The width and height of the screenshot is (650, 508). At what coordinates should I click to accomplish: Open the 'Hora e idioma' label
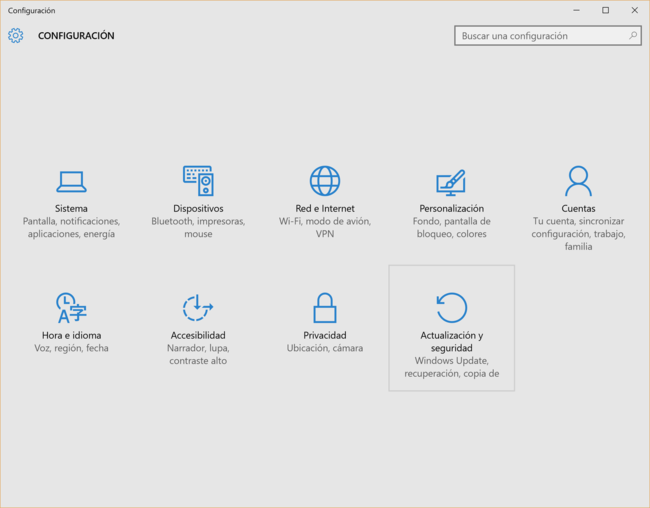point(71,335)
